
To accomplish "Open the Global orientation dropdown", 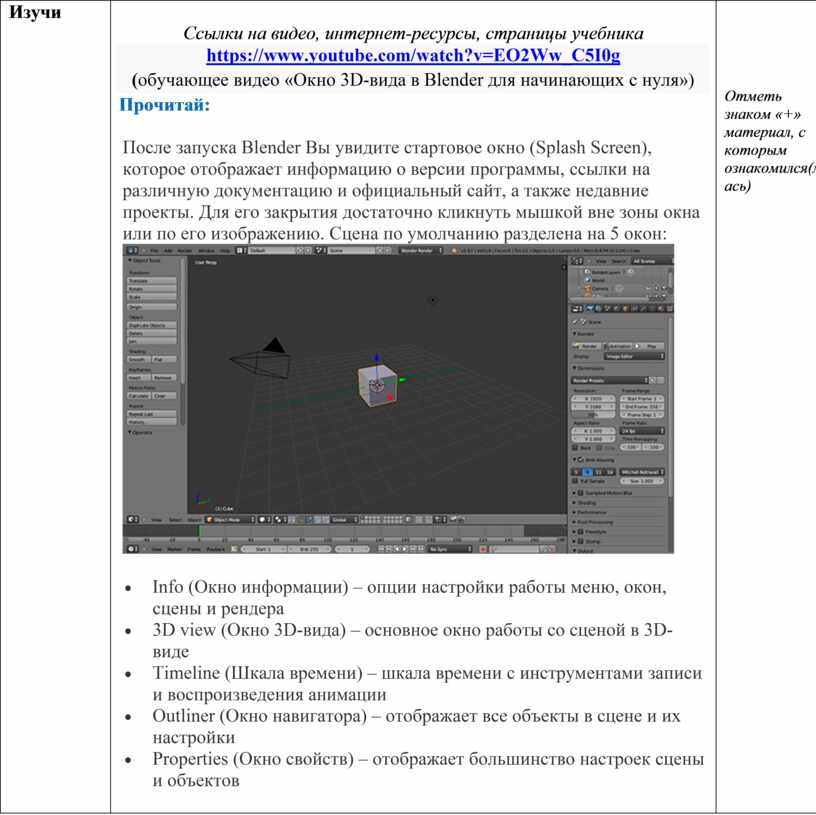I will click(345, 519).
